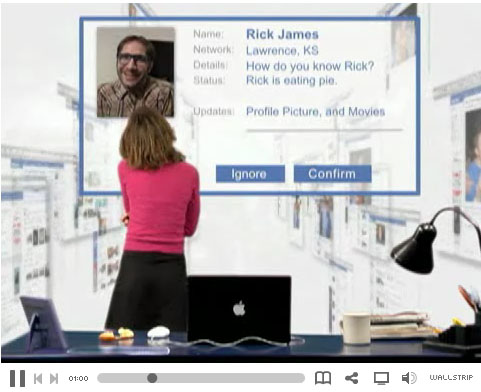This screenshot has width=481, height=392.
Task: Click the Ignore button in video
Action: tap(250, 174)
